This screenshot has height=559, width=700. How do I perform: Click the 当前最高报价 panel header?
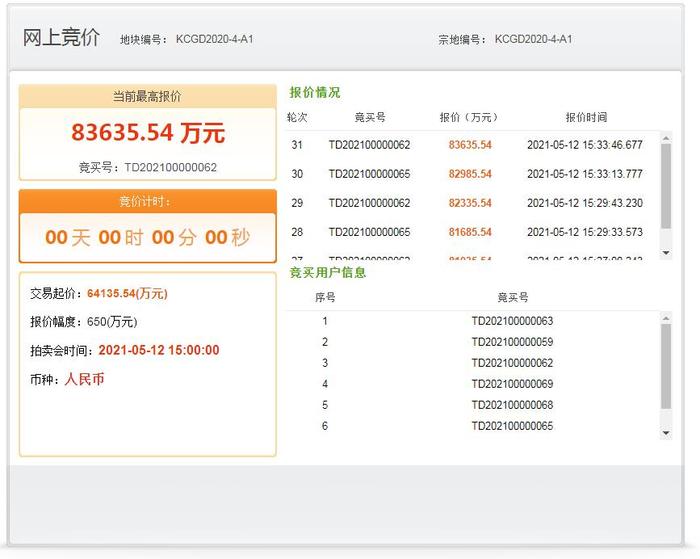click(148, 96)
